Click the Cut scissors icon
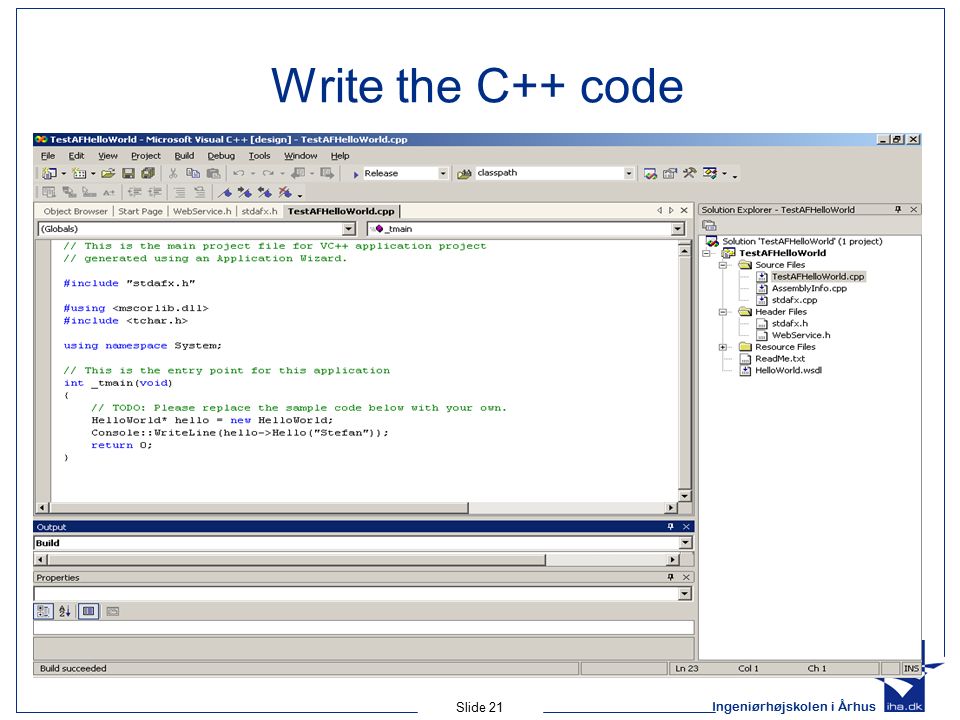 coord(173,174)
